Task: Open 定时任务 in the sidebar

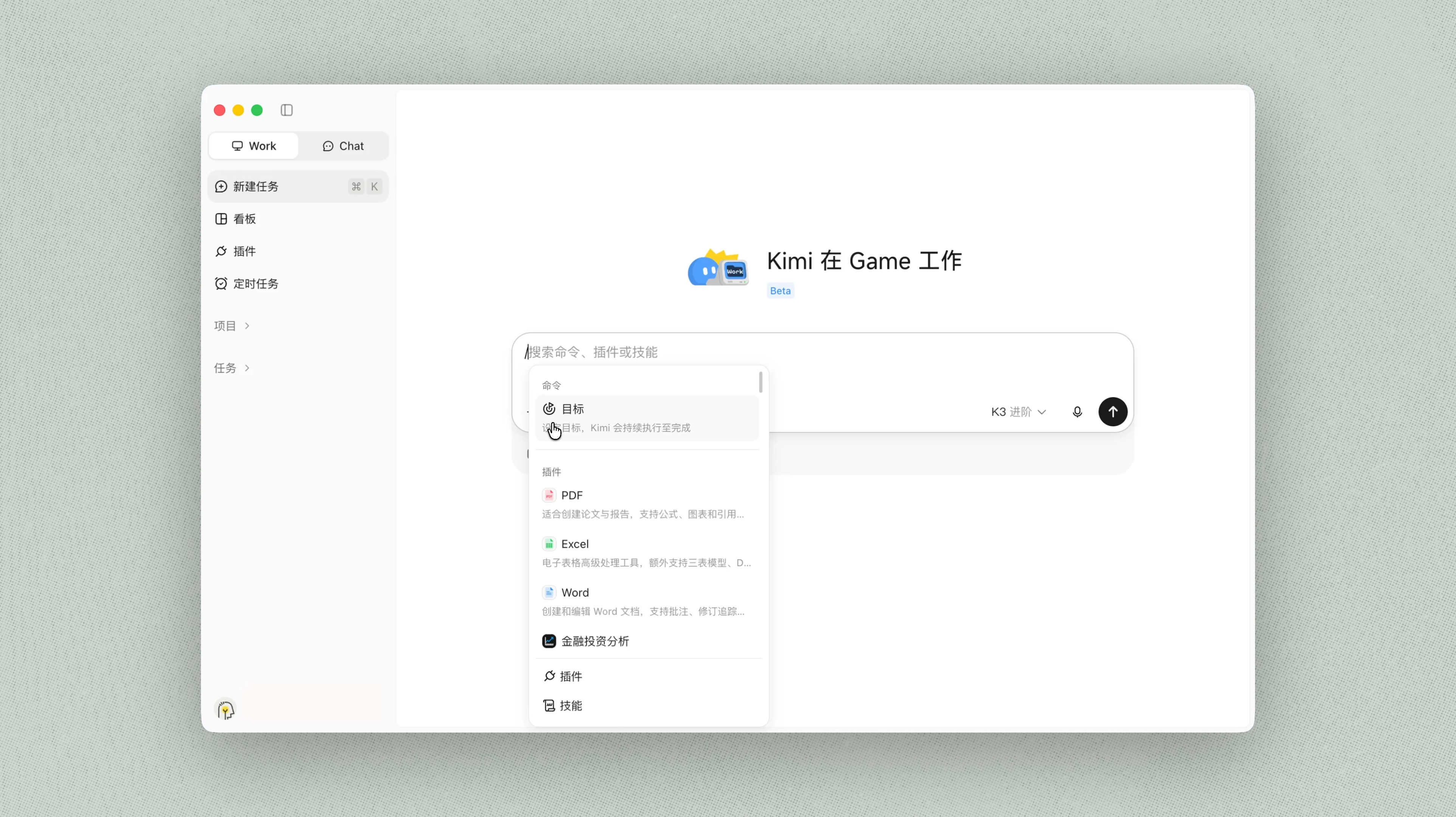Action: (x=299, y=283)
